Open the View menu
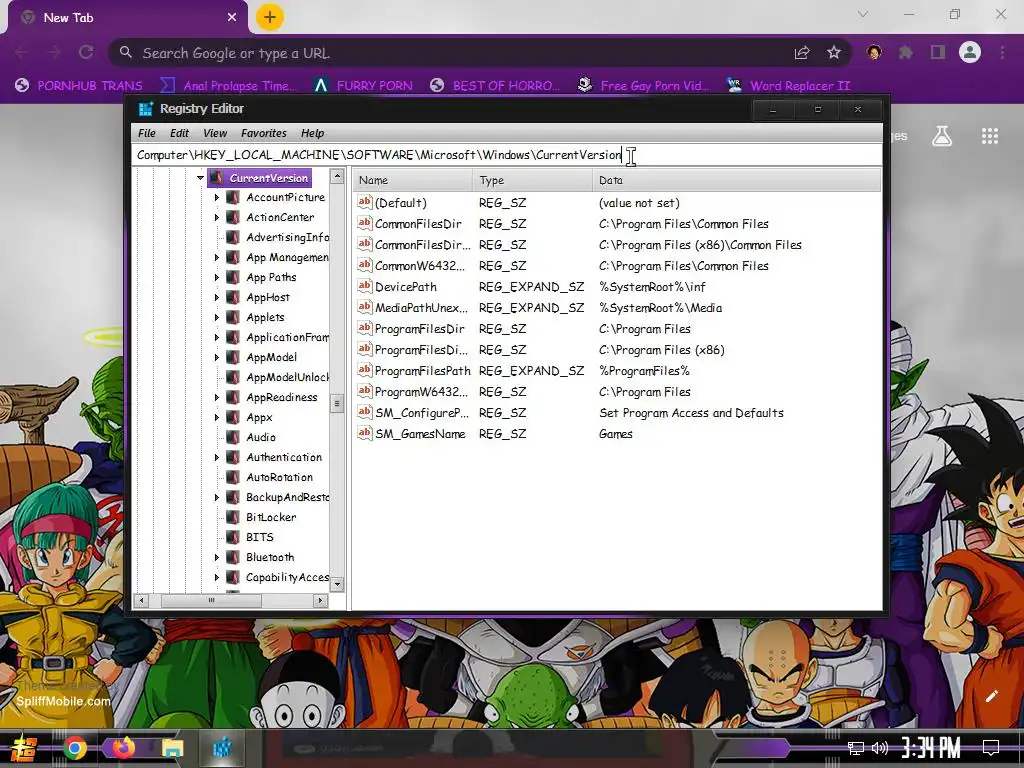The width and height of the screenshot is (1024, 768). pyautogui.click(x=215, y=133)
